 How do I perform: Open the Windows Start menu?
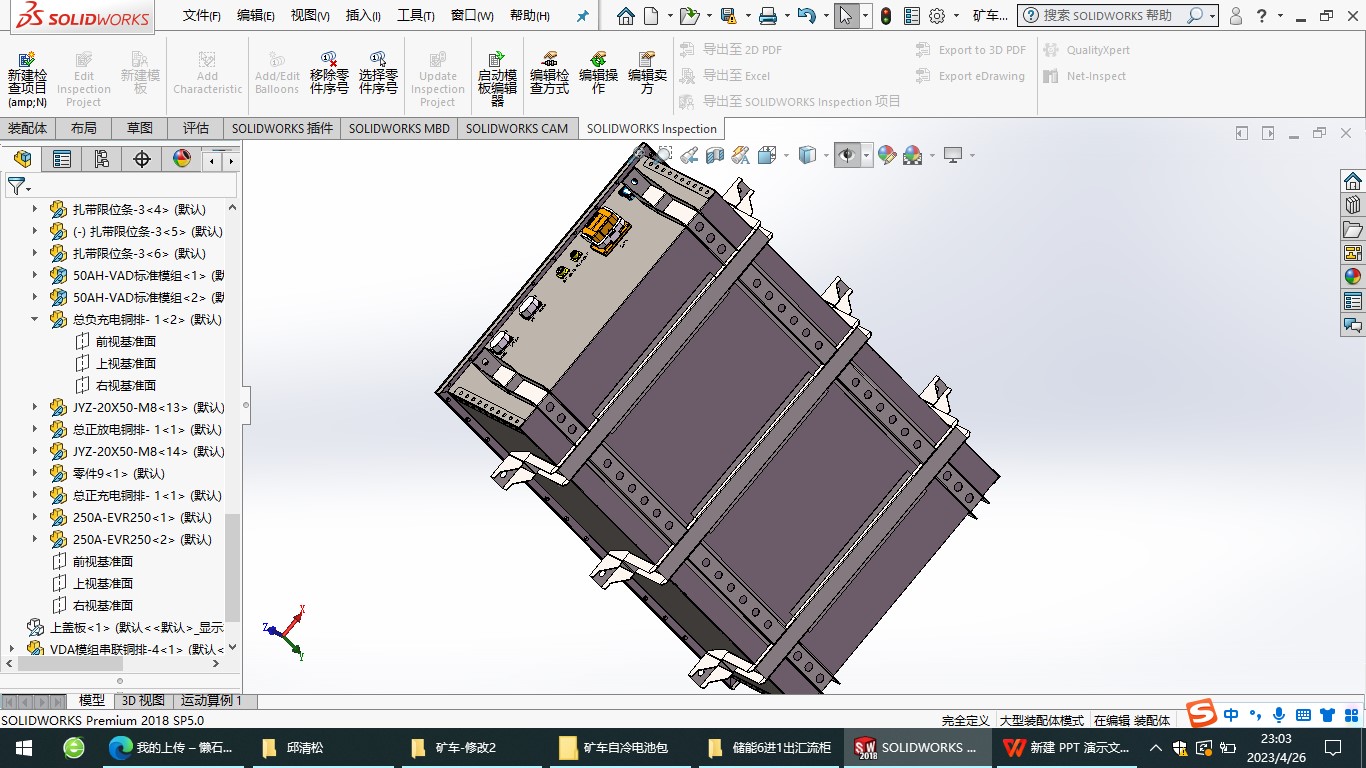pos(24,747)
